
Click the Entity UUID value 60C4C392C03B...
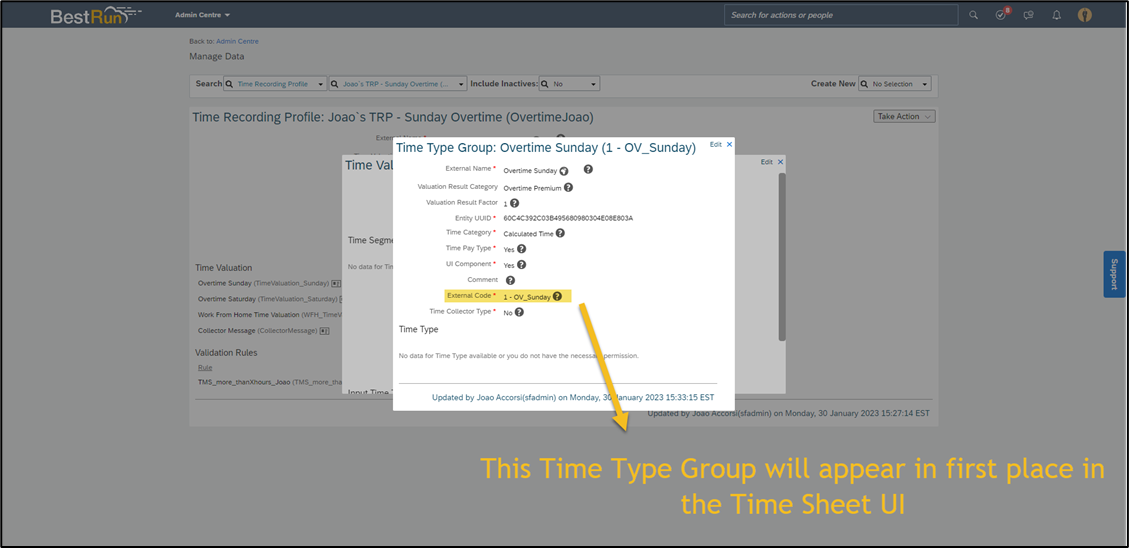[x=568, y=217]
